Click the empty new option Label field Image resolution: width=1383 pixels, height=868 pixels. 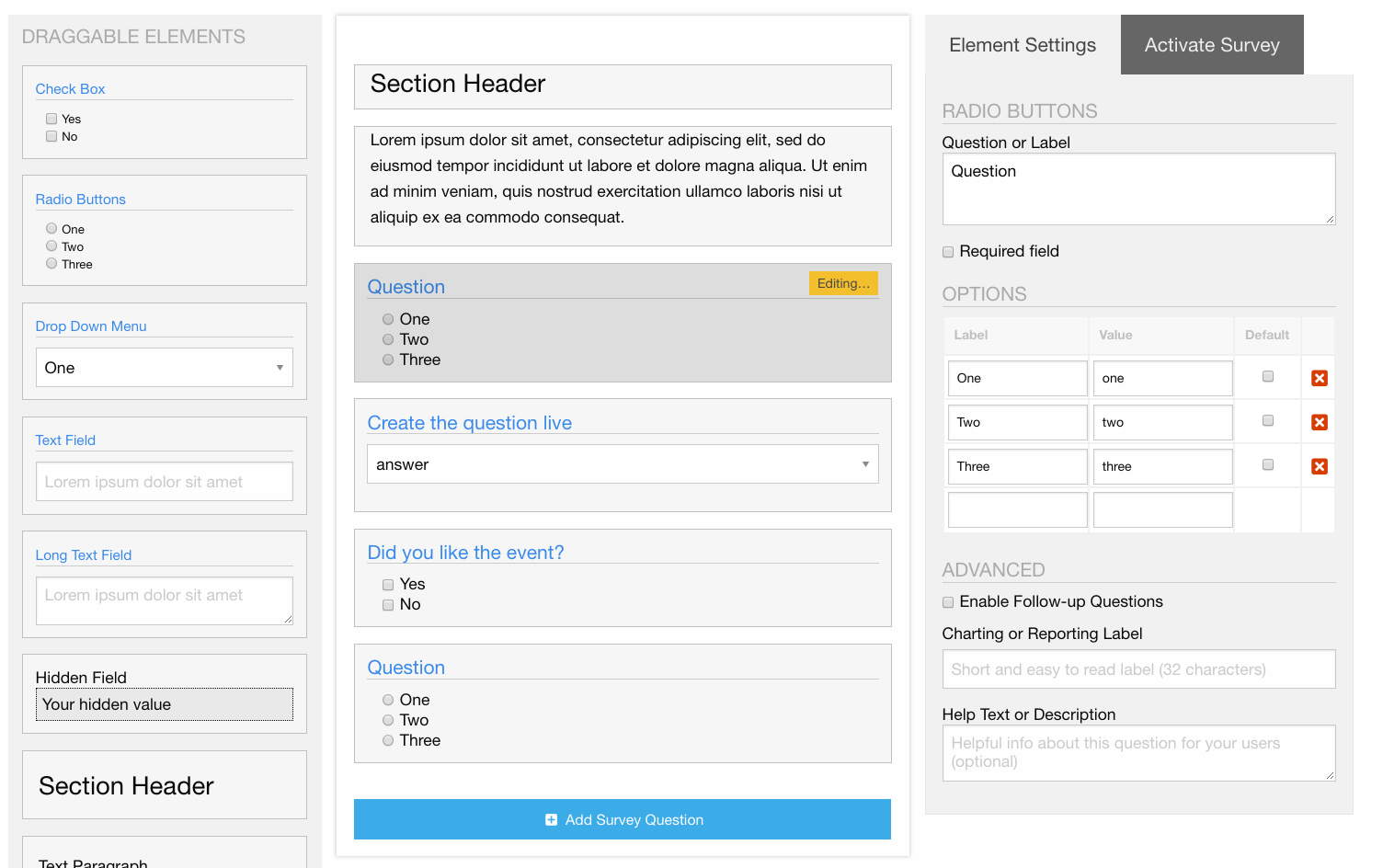(1016, 510)
